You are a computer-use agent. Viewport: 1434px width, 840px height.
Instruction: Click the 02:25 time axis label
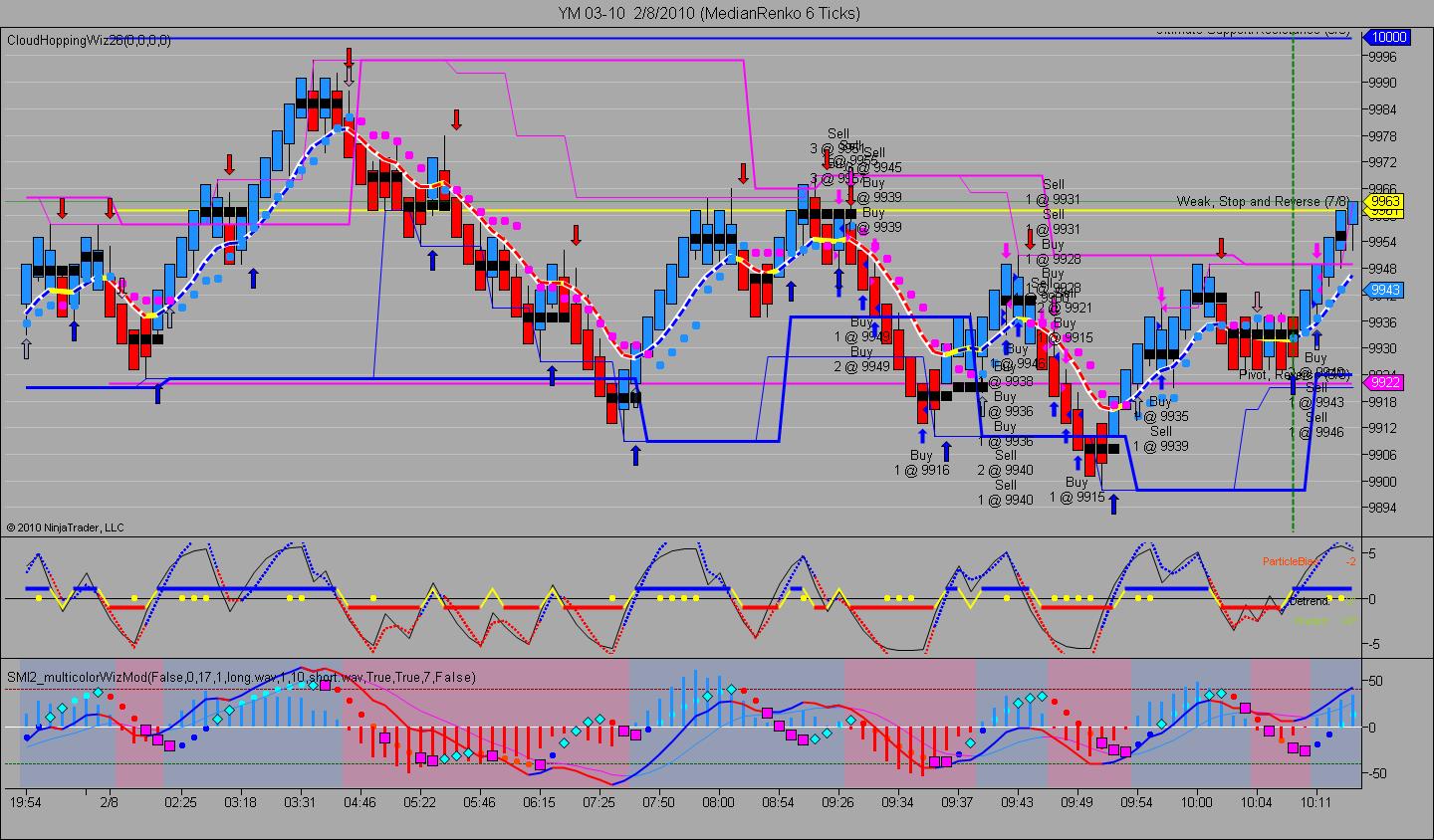[x=180, y=801]
